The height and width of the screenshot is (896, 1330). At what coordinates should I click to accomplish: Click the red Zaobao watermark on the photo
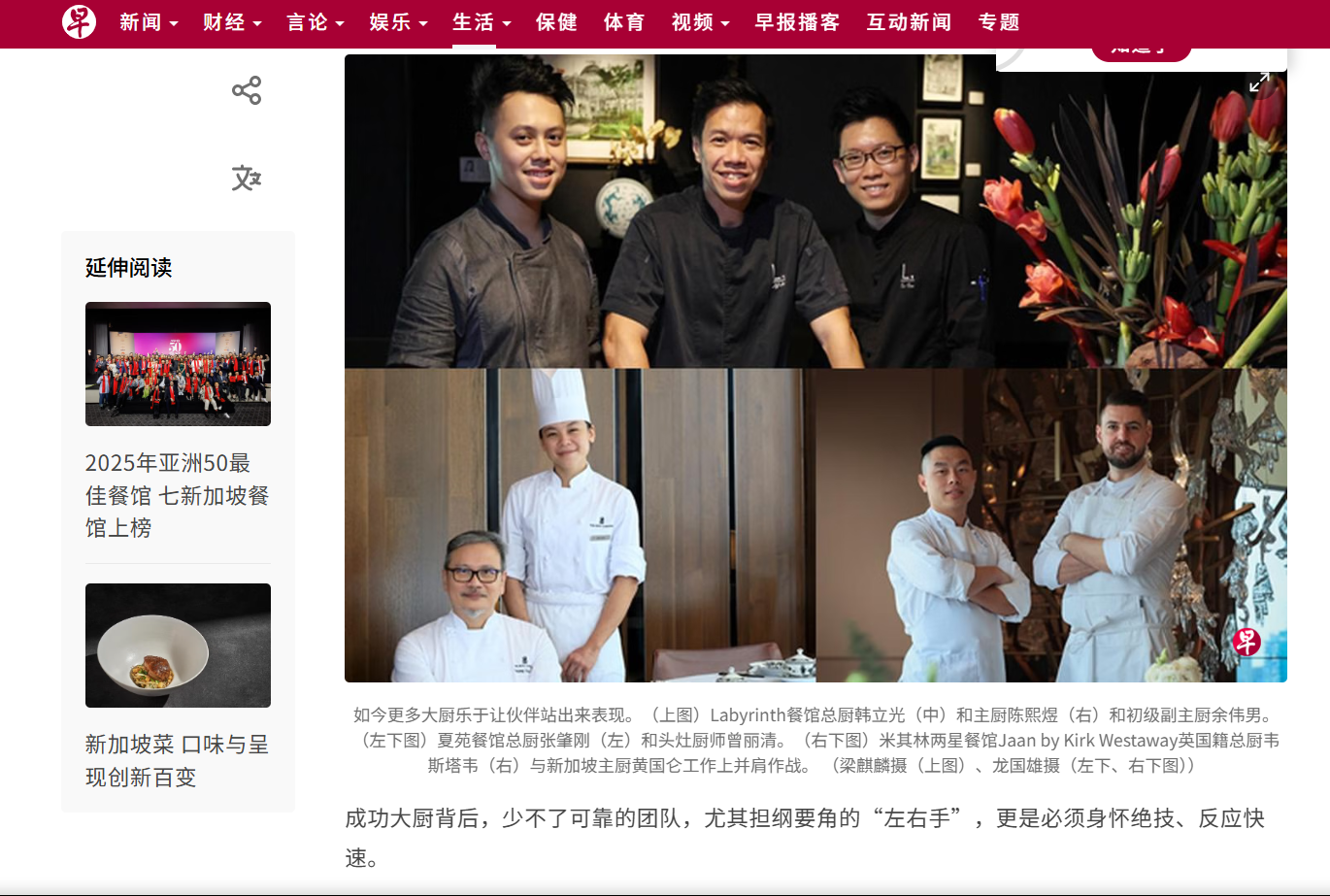tap(1247, 642)
